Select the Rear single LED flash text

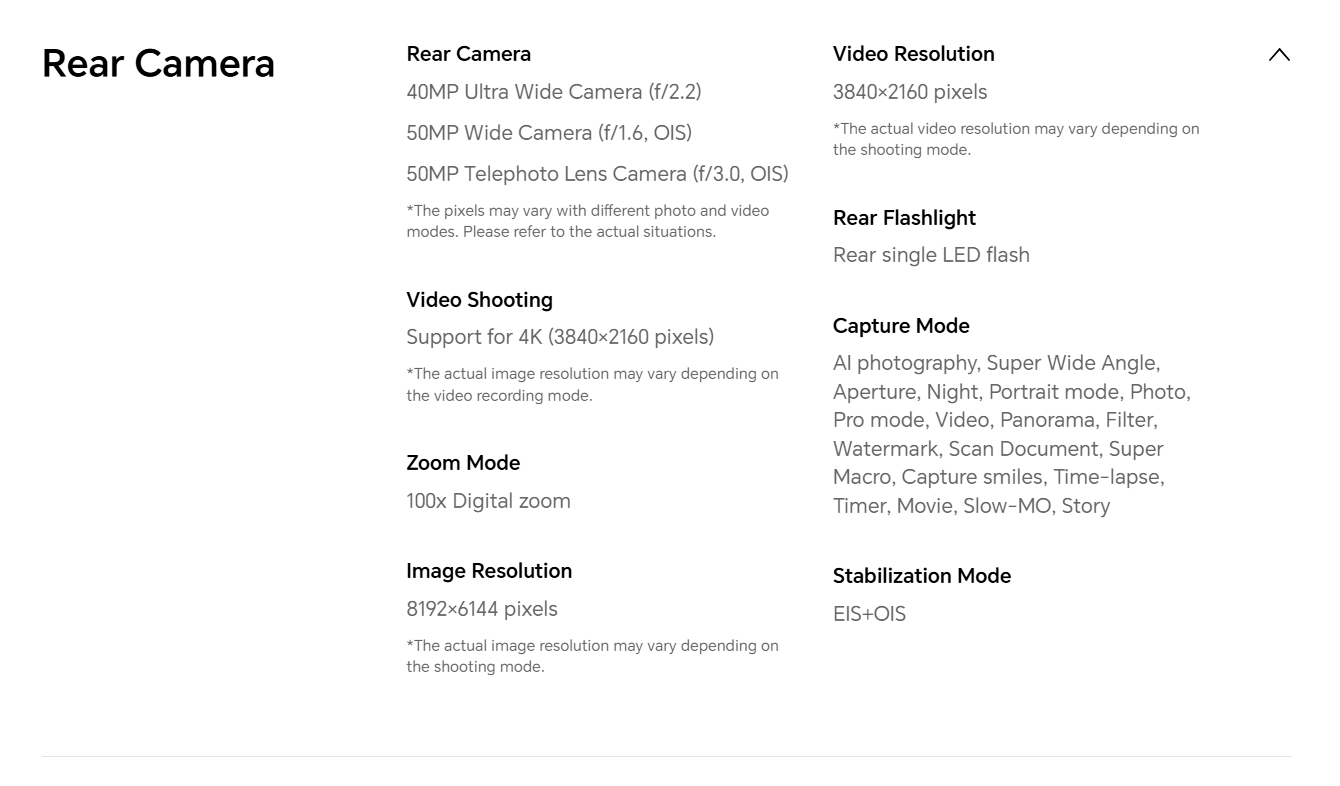(x=931, y=255)
